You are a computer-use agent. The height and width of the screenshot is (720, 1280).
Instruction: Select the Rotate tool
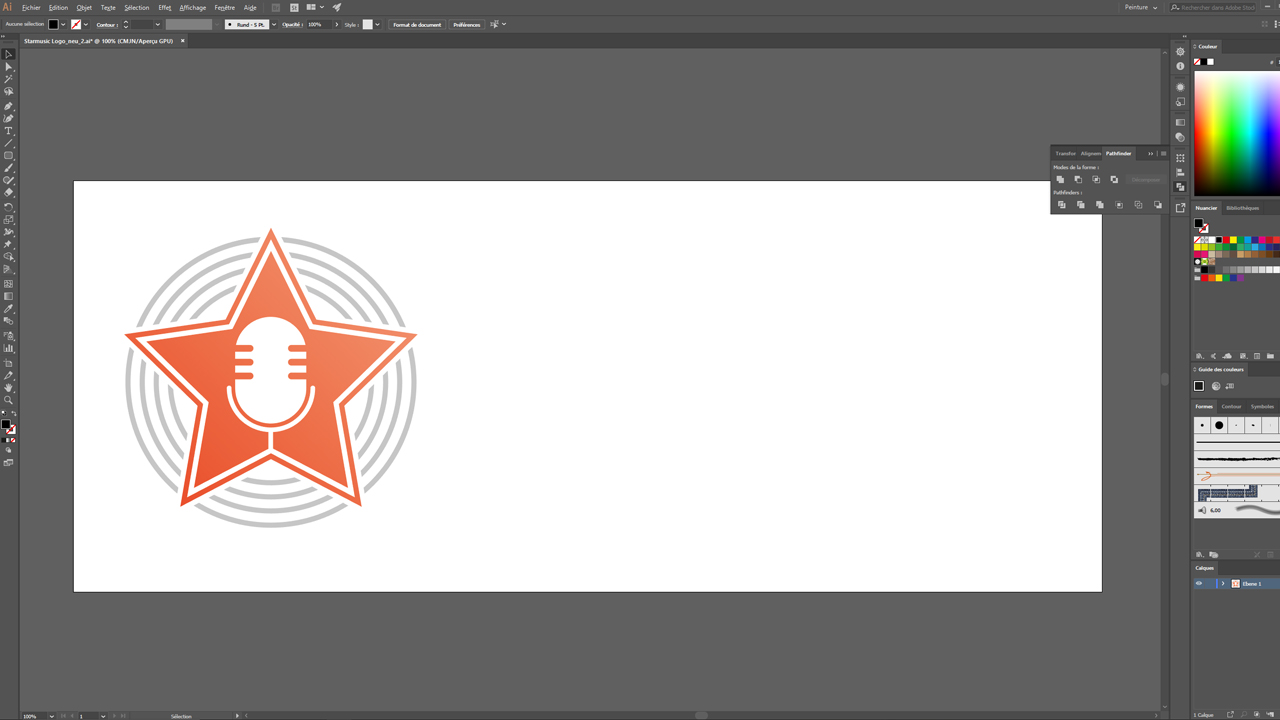(x=8, y=207)
